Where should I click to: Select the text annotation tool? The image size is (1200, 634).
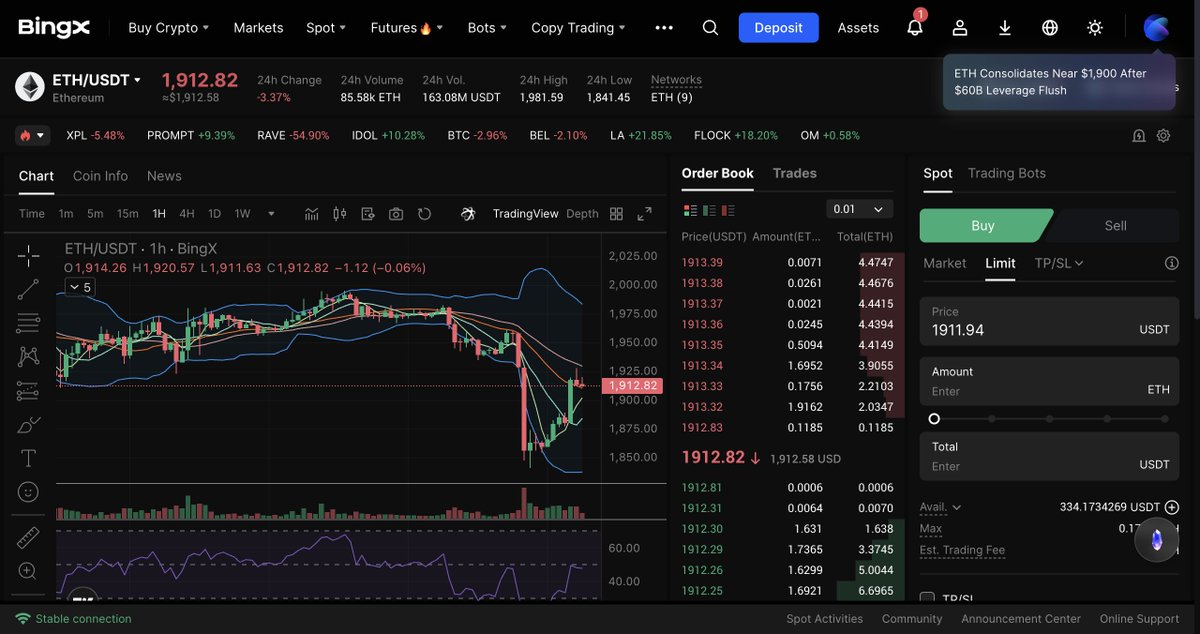tap(28, 458)
